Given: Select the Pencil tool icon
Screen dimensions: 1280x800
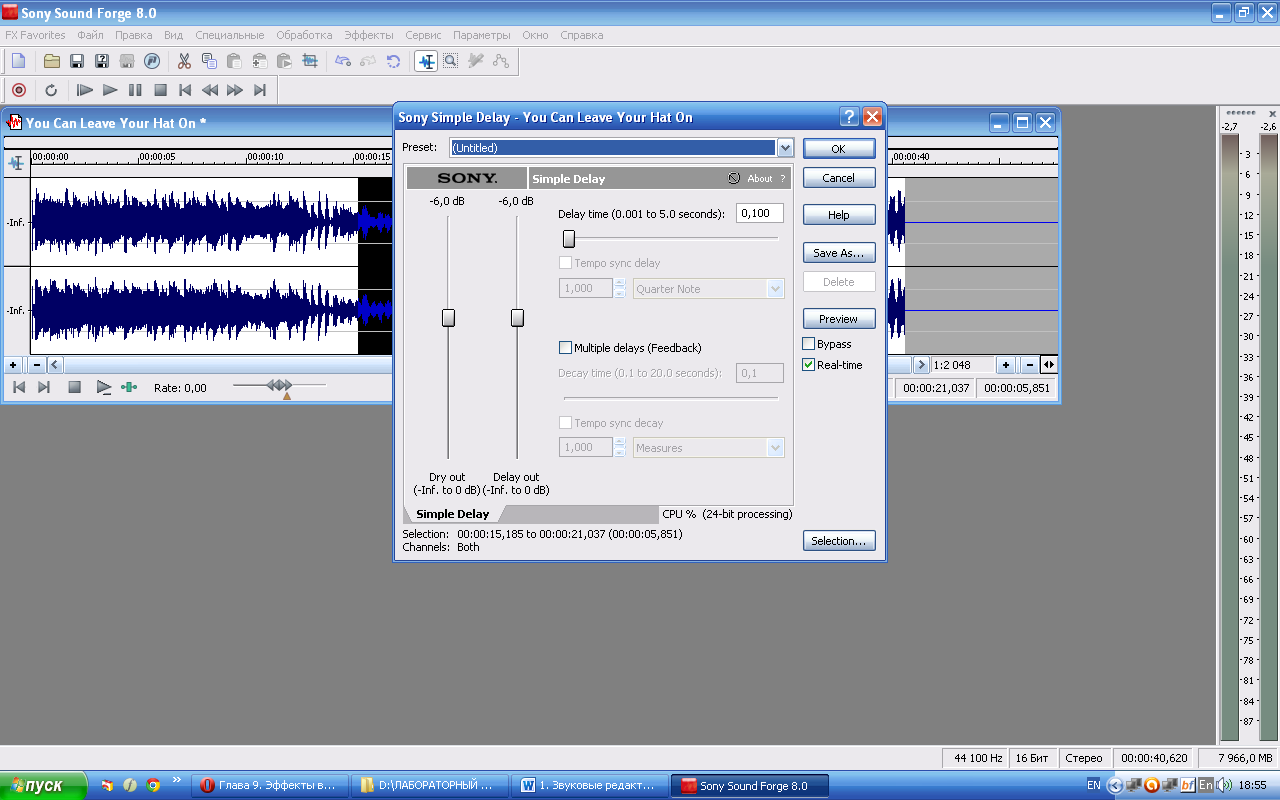Looking at the screenshot, I should 476,61.
